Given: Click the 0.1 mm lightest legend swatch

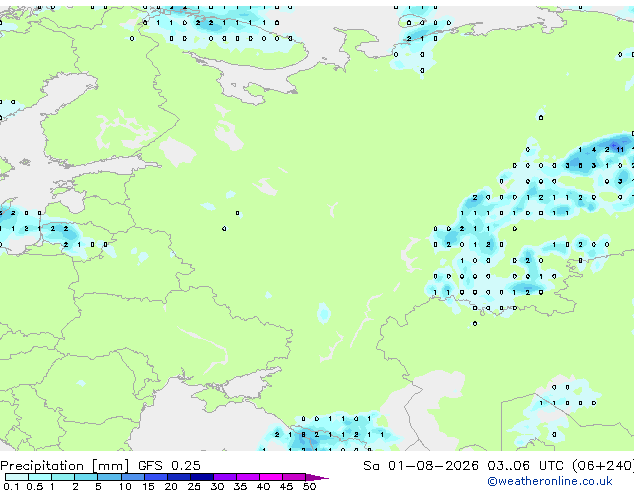Looking at the screenshot, I should (x=17, y=477).
